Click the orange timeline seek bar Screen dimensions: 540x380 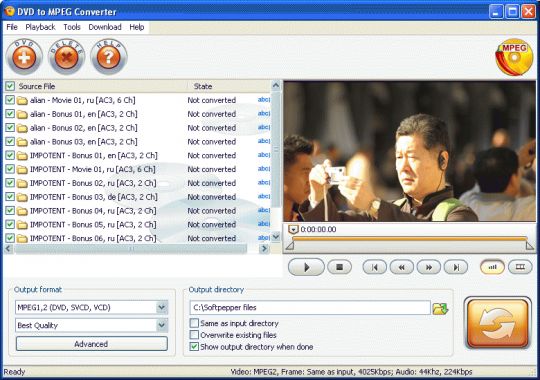click(409, 238)
